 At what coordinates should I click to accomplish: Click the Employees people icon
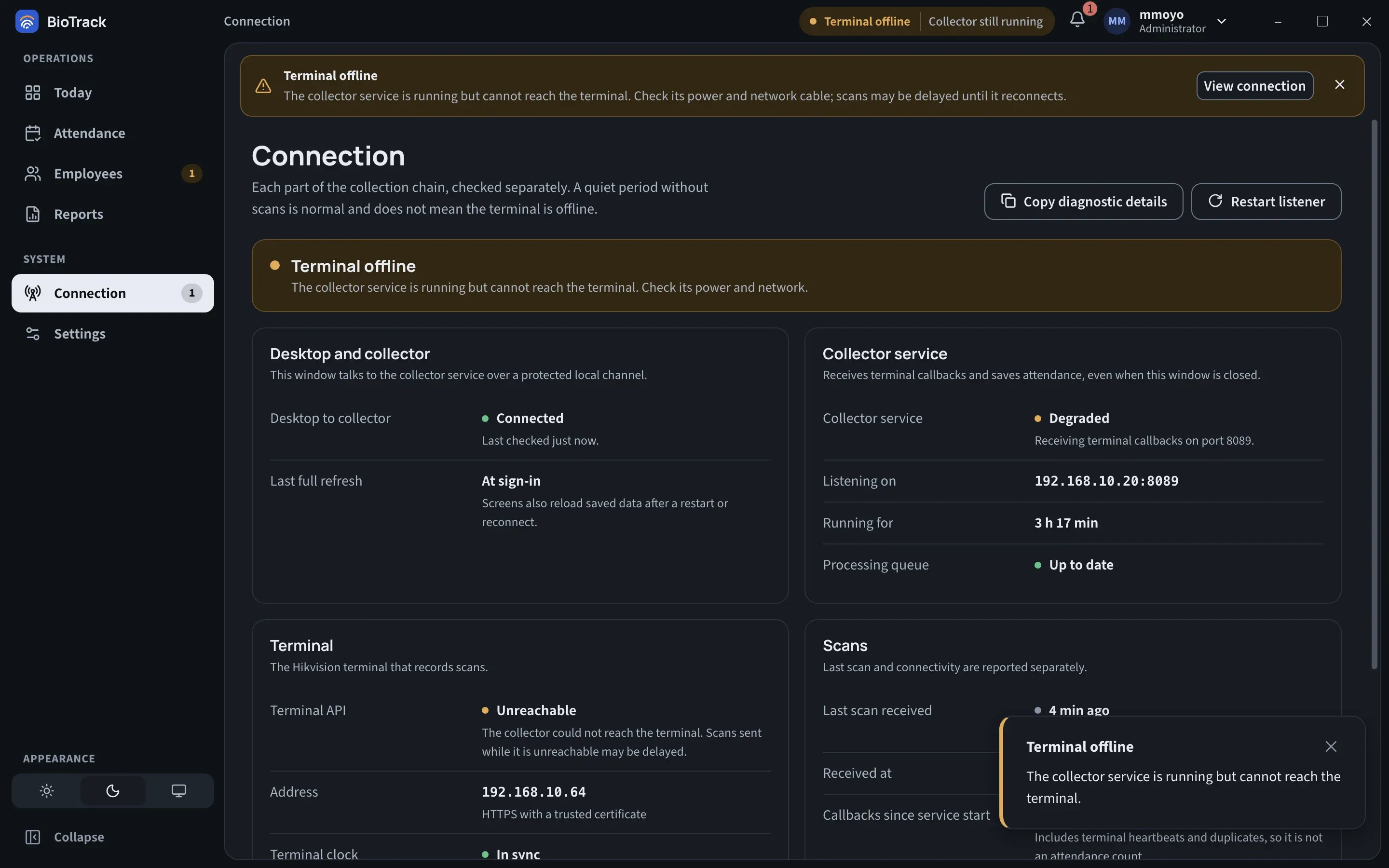pos(33,174)
